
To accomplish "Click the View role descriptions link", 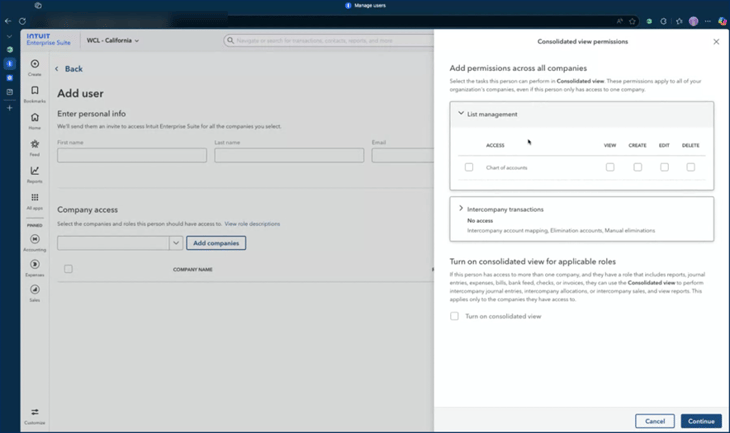I will coord(252,224).
